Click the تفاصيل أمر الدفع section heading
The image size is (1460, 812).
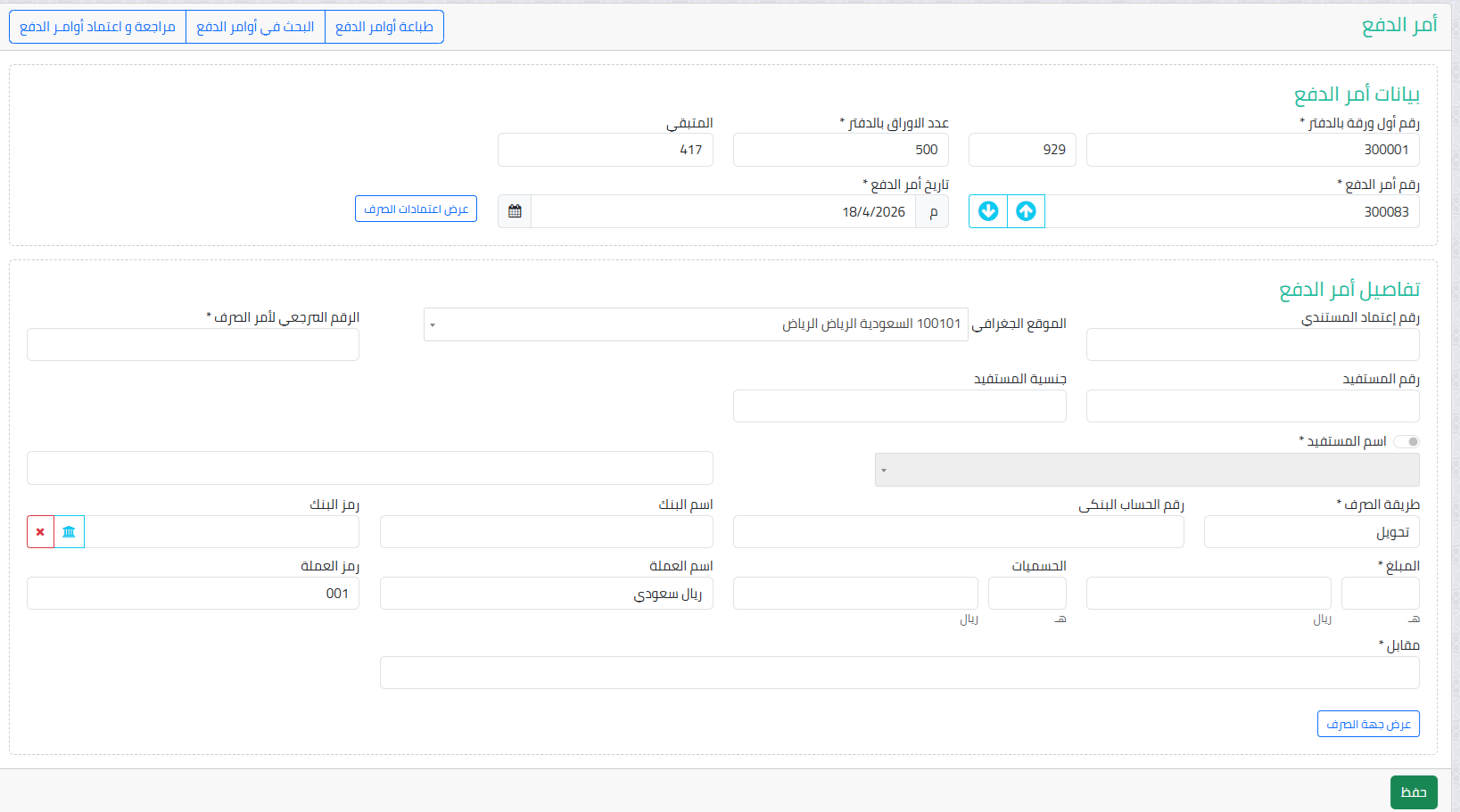(x=1349, y=290)
